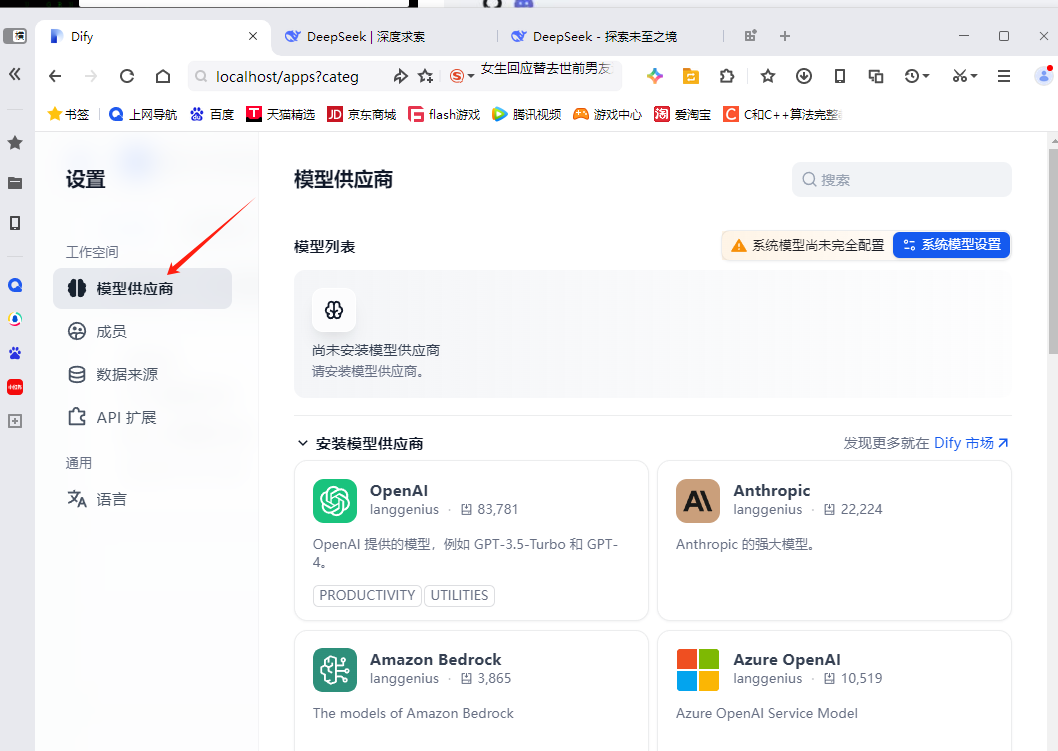
Task: Click the sidebar add-plus box icon
Action: tap(15, 421)
